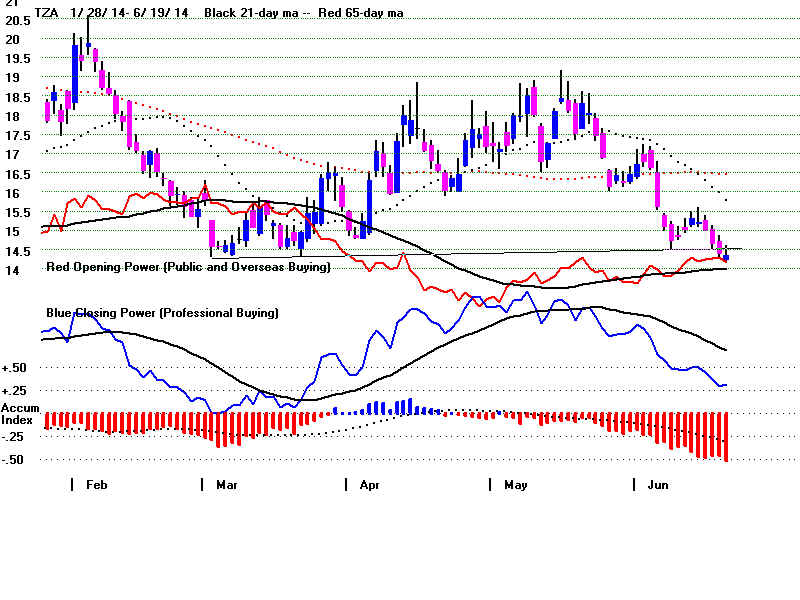Click the 19 price axis label
Screen dimensions: 800x600
click(12, 78)
